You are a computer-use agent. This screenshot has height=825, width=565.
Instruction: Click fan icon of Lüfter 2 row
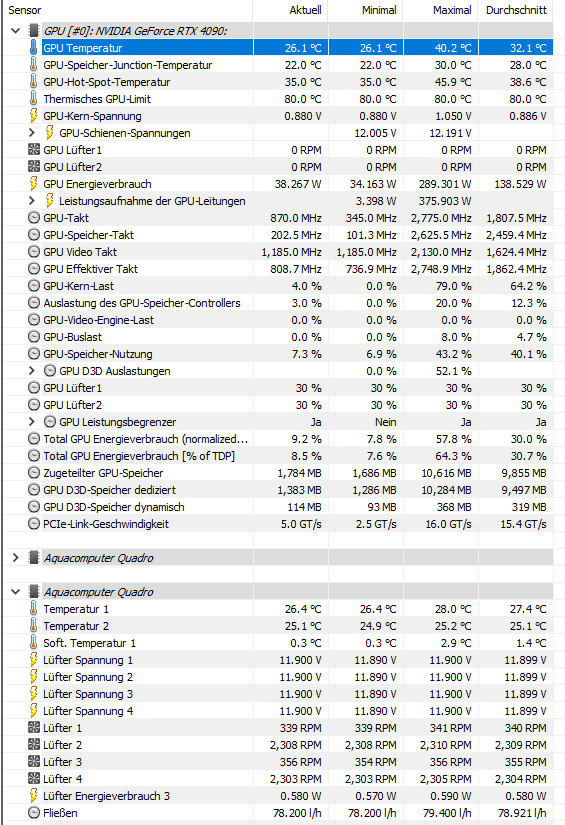click(34, 744)
